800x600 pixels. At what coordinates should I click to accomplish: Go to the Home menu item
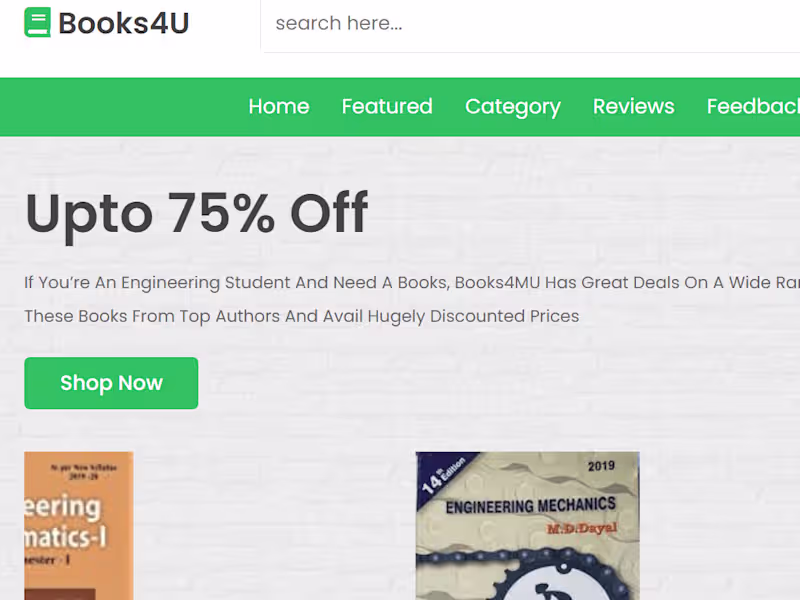pos(279,106)
